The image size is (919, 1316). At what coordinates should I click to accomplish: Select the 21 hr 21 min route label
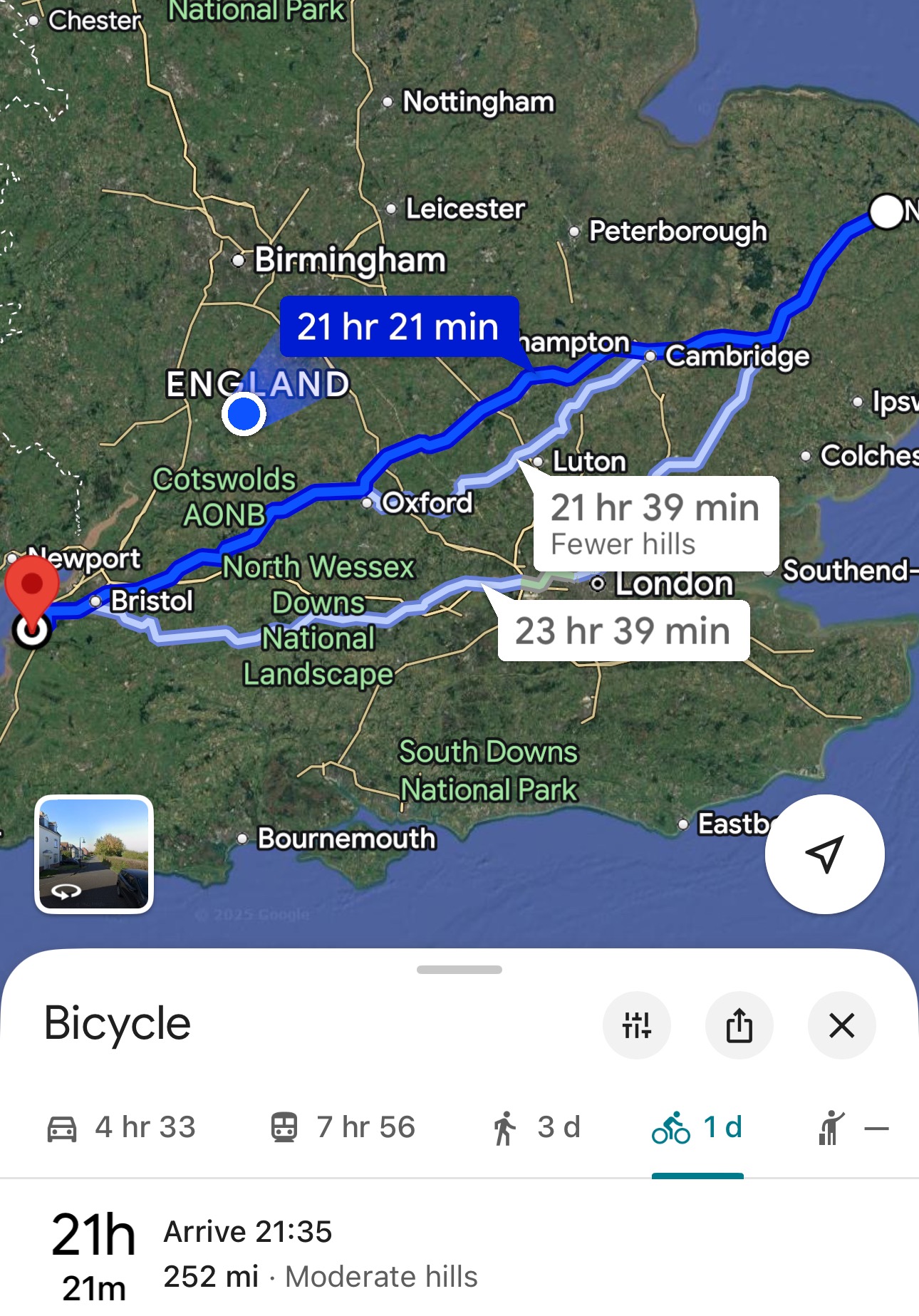[x=399, y=326]
